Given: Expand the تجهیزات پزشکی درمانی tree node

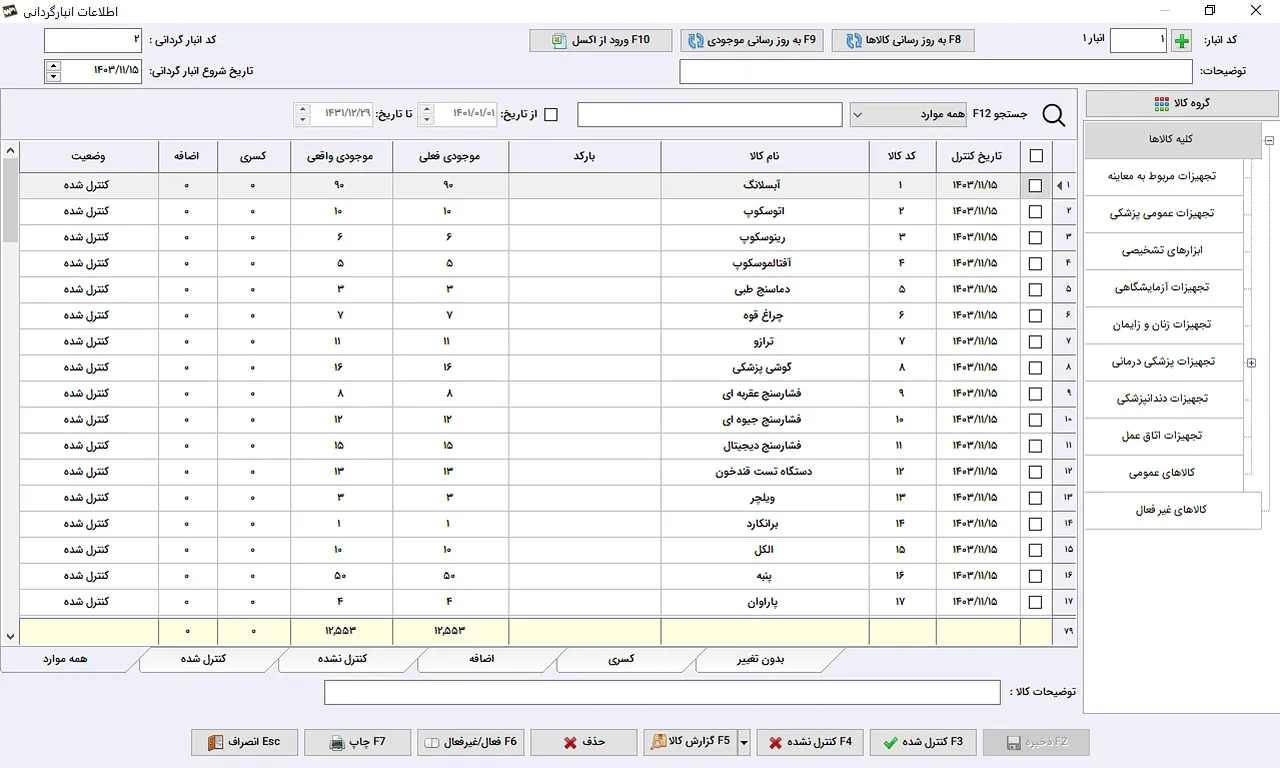Looking at the screenshot, I should 1251,363.
